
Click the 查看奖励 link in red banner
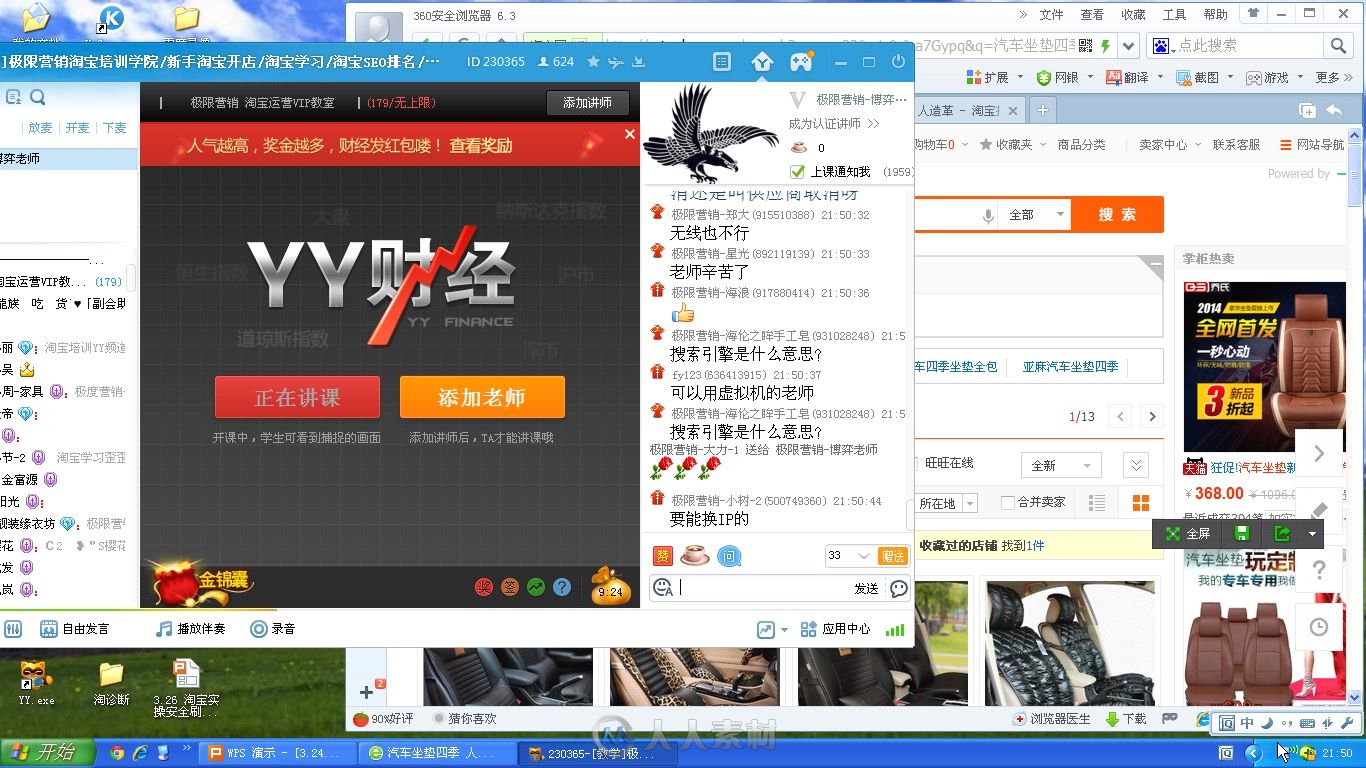[481, 146]
